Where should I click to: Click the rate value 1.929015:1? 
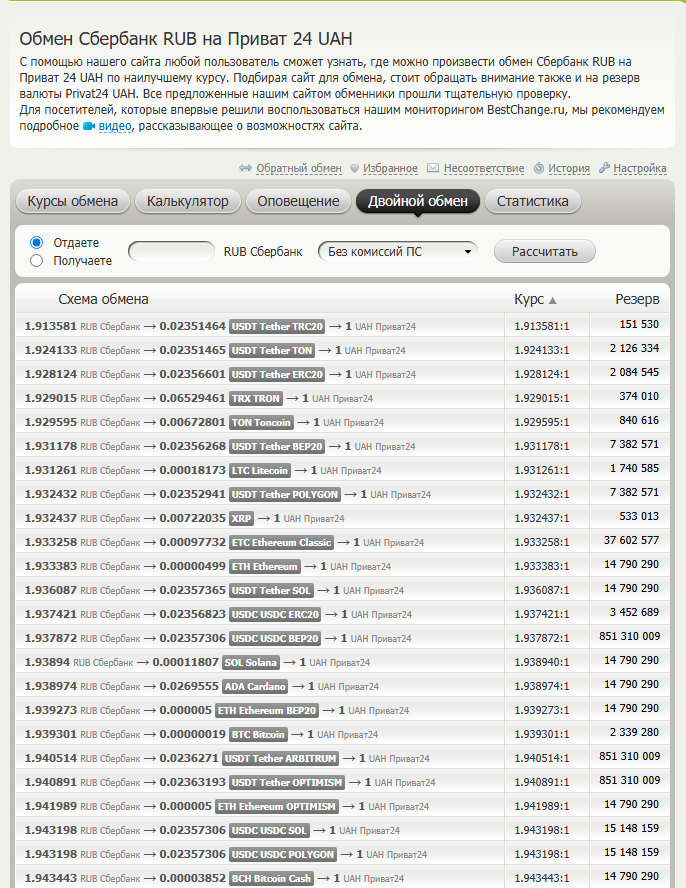tap(542, 398)
